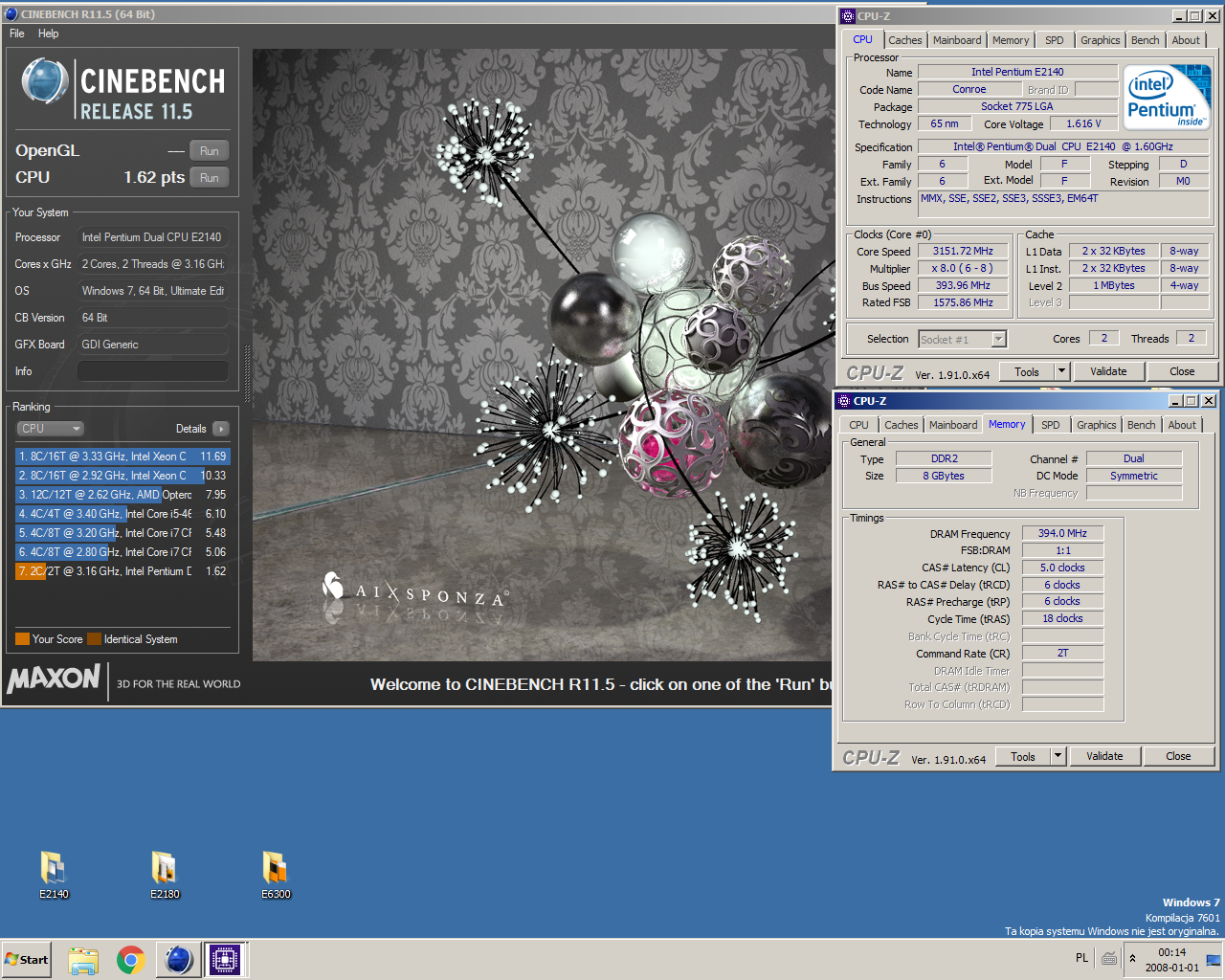Switch to Mainboard tab in upper CPU-Z
The width and height of the screenshot is (1225, 980).
click(x=957, y=40)
